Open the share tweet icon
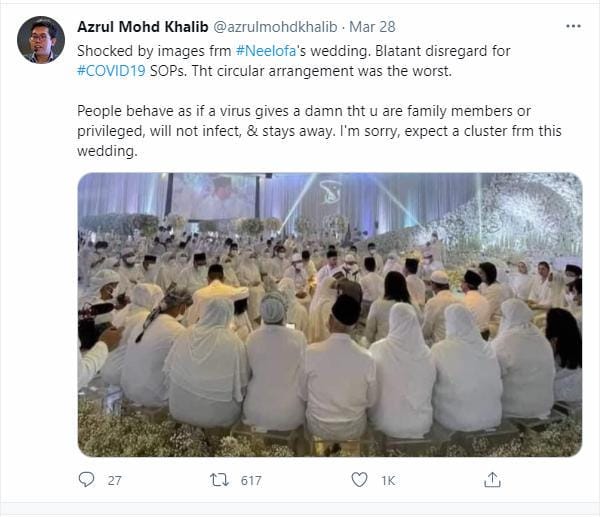The width and height of the screenshot is (605, 517). 492,480
